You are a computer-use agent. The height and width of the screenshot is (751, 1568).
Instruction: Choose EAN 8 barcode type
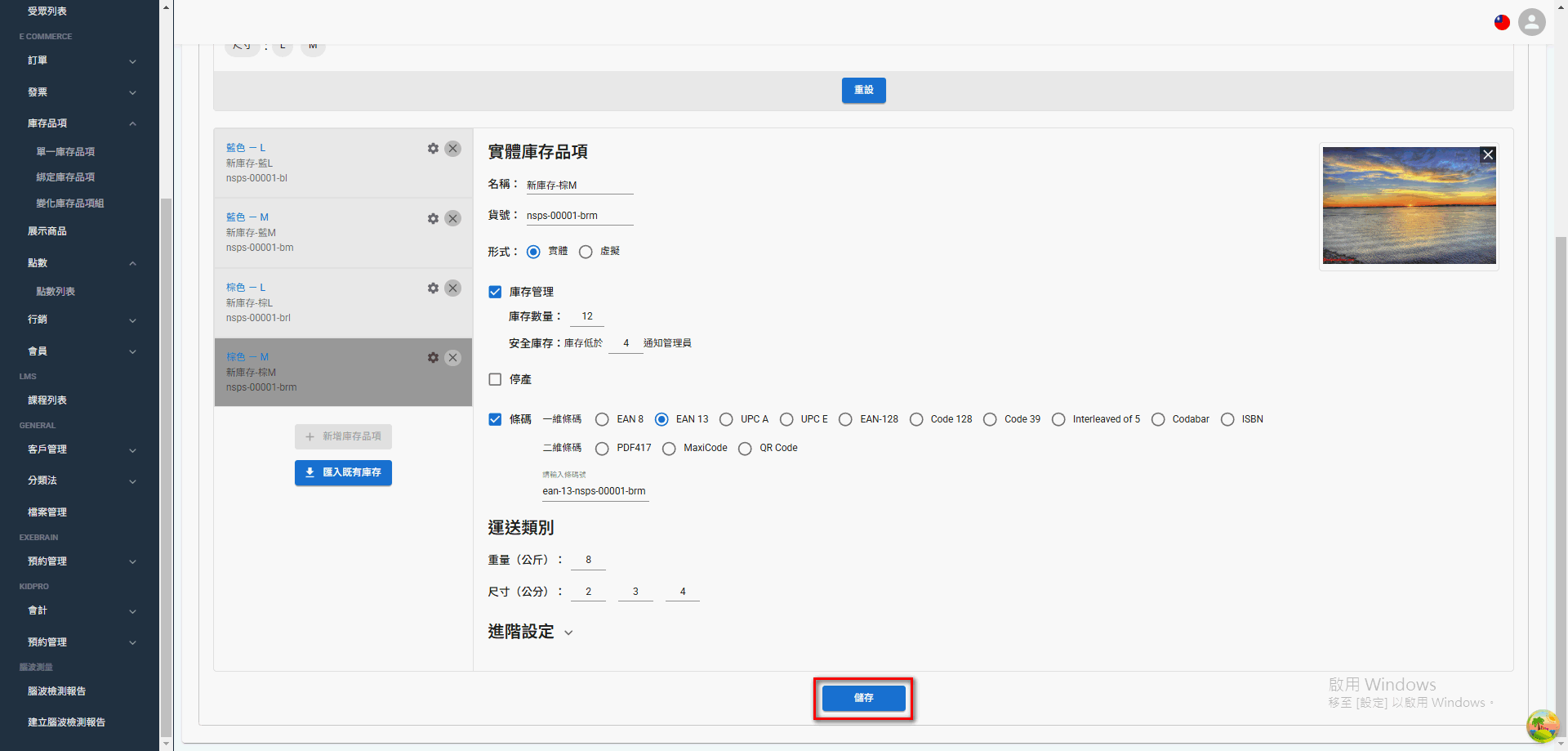coord(602,419)
